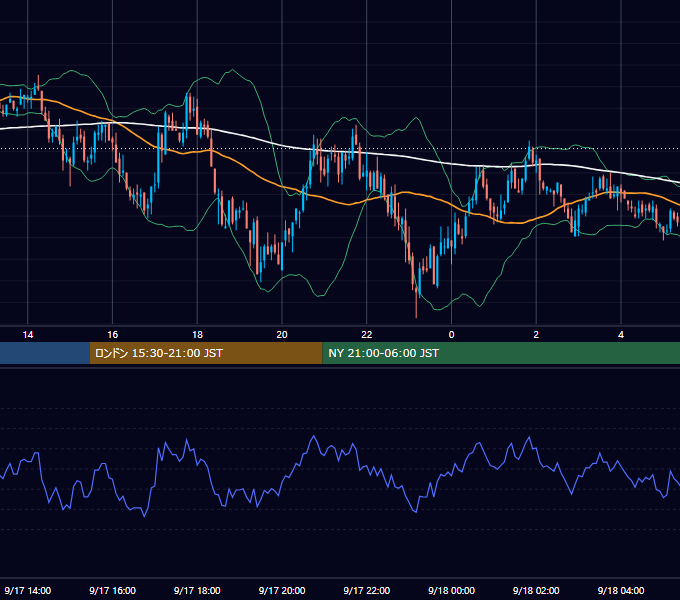Click the hour label 0 on price chart
This screenshot has height=600, width=680.
pyautogui.click(x=451, y=335)
